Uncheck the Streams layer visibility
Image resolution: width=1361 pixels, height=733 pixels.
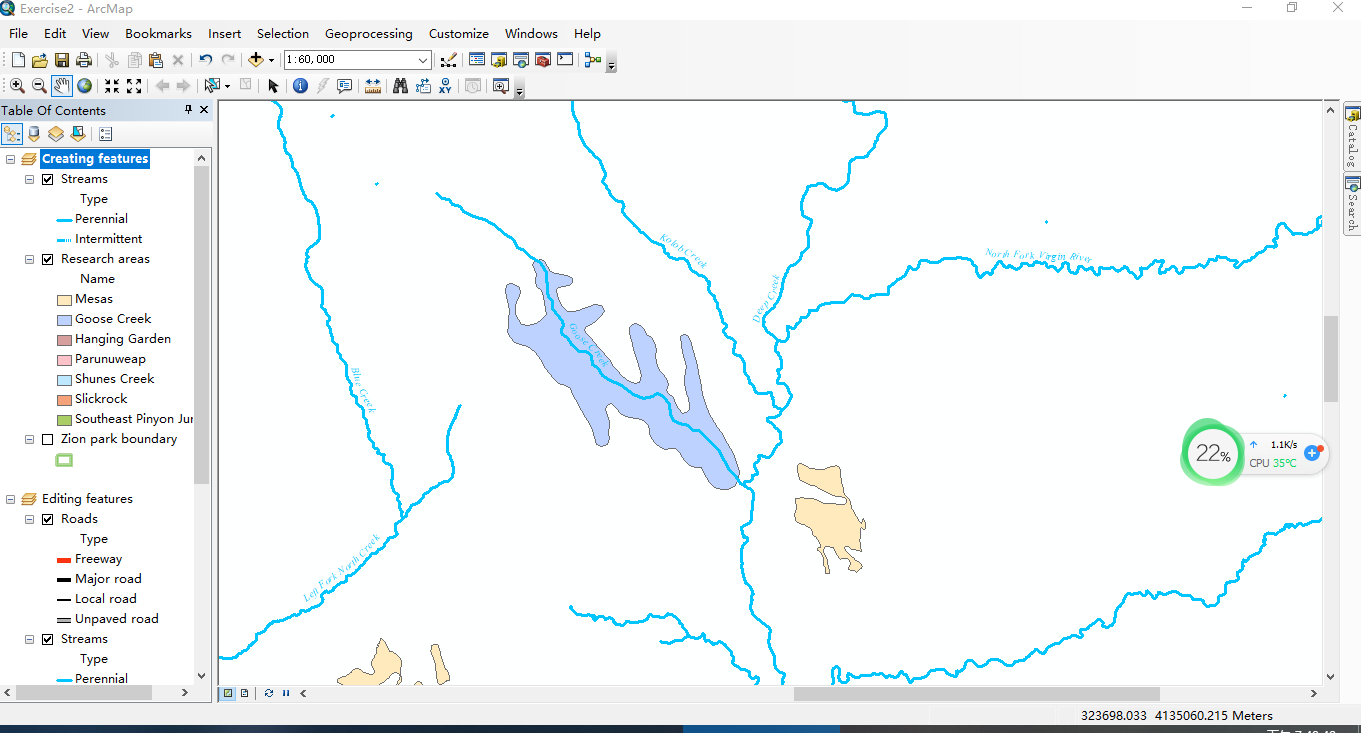point(47,178)
